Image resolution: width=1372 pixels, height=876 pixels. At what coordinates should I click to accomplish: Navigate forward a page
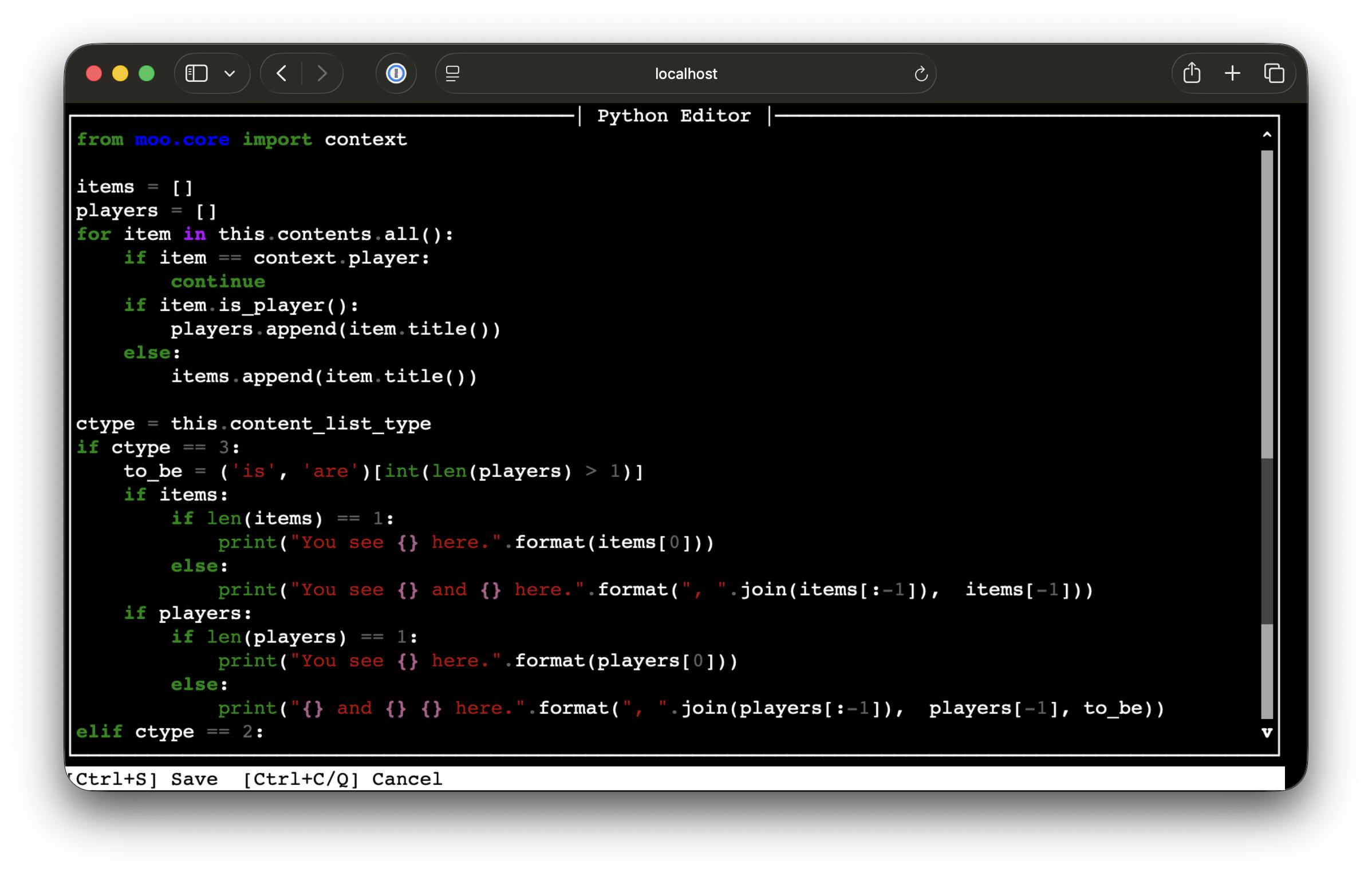(x=322, y=73)
